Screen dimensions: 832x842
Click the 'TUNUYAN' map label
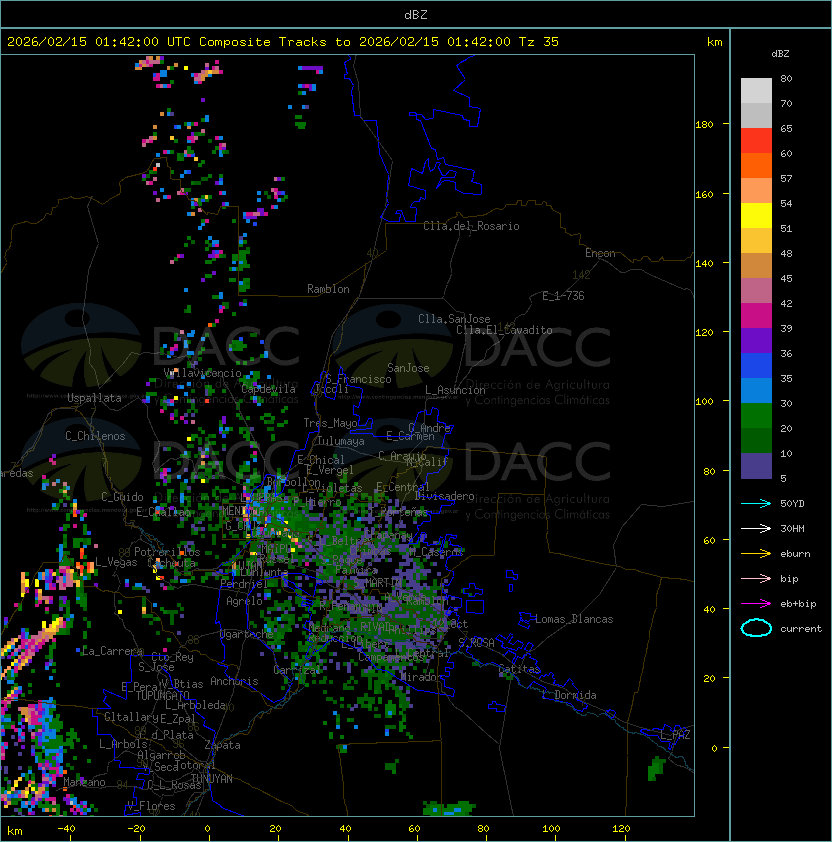pyautogui.click(x=212, y=779)
